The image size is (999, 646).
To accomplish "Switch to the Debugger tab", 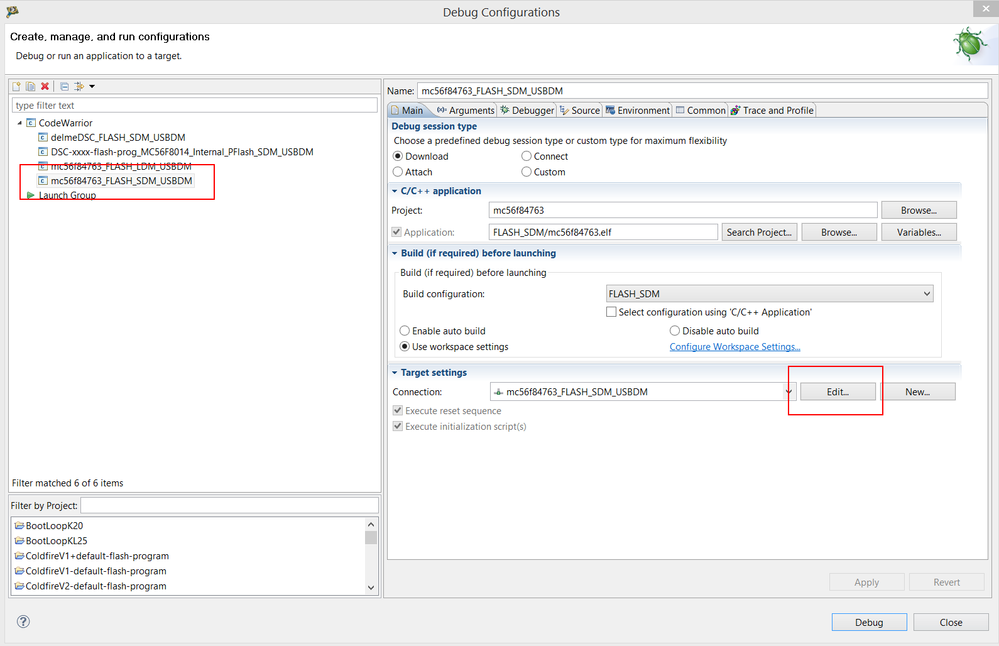I will [527, 110].
